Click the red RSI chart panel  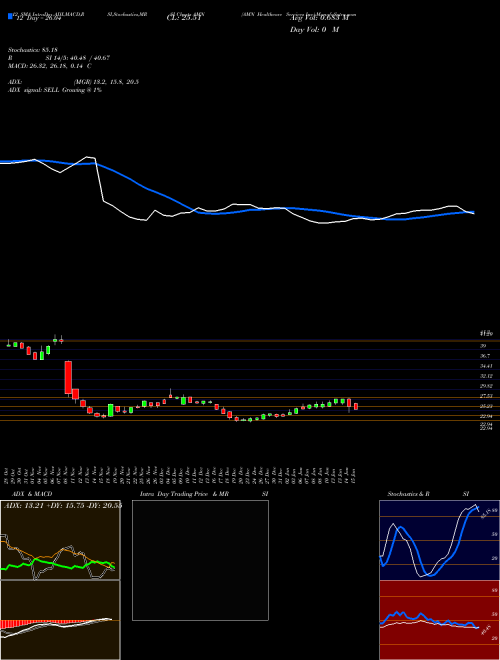click(439, 620)
